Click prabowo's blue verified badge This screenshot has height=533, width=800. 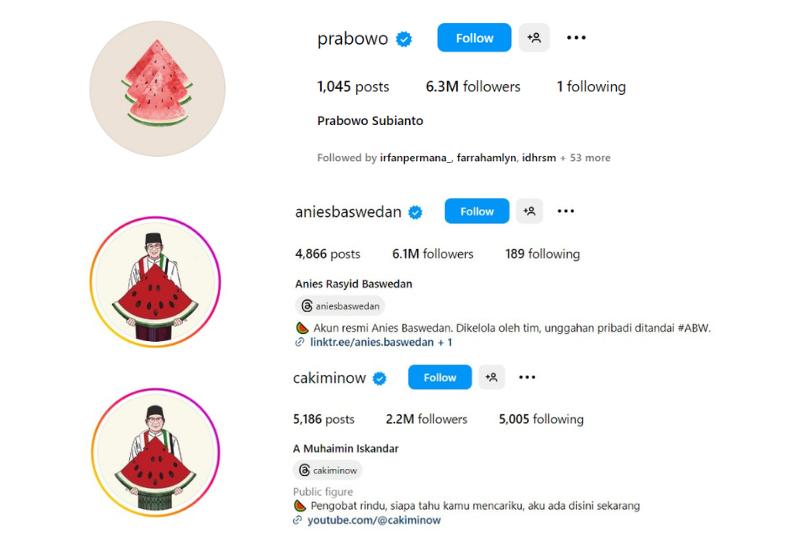404,39
